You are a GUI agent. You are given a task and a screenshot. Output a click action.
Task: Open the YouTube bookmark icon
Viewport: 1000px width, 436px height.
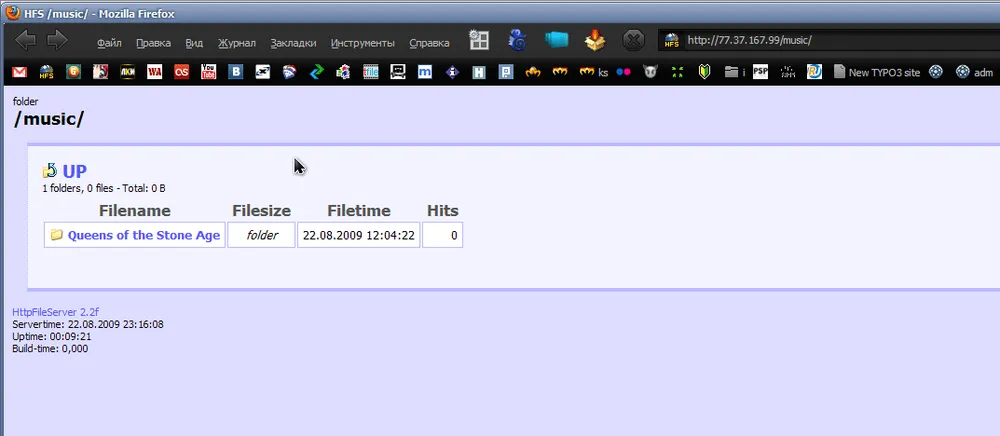209,72
